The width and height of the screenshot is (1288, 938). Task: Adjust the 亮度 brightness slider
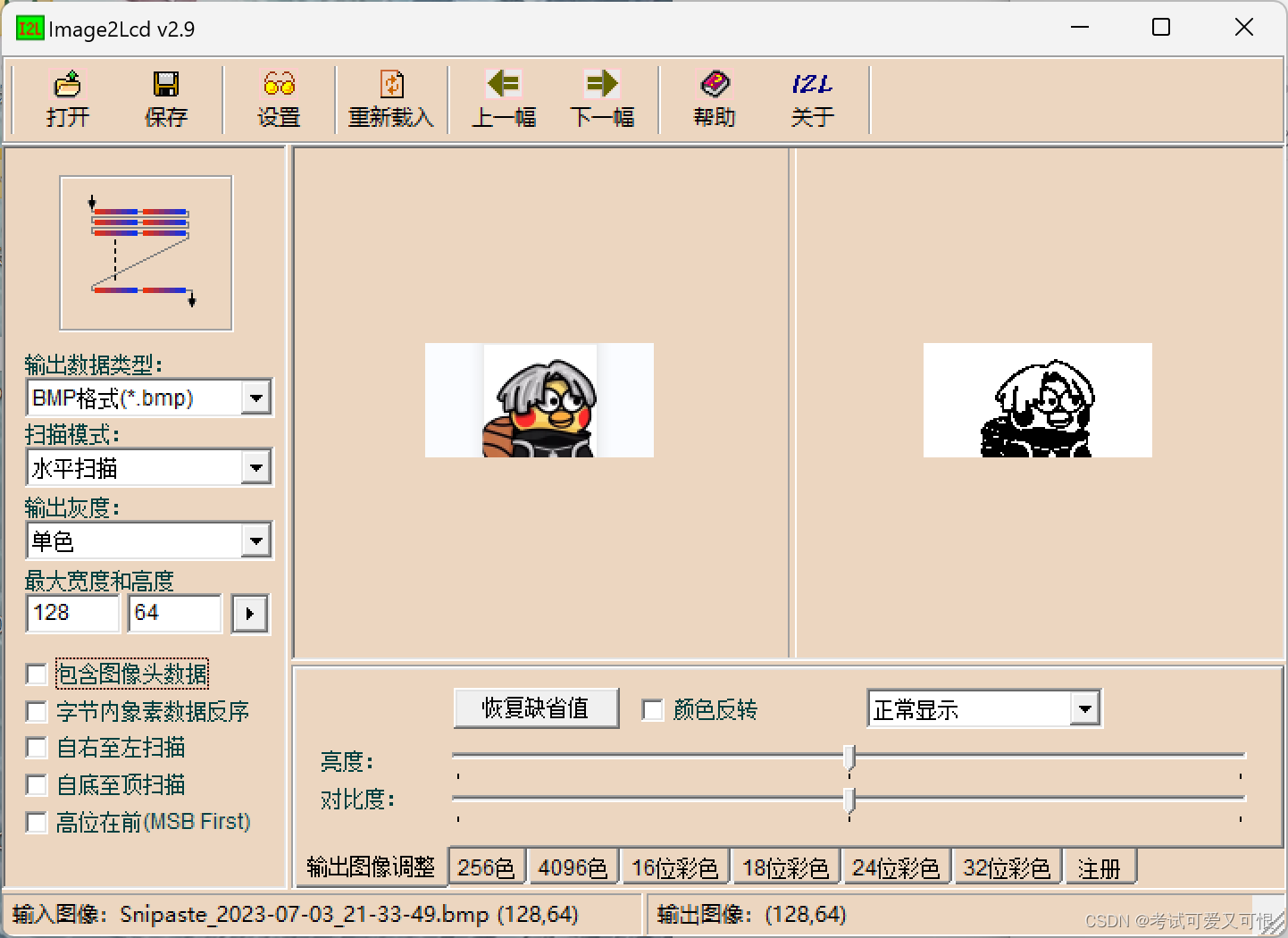coord(849,758)
